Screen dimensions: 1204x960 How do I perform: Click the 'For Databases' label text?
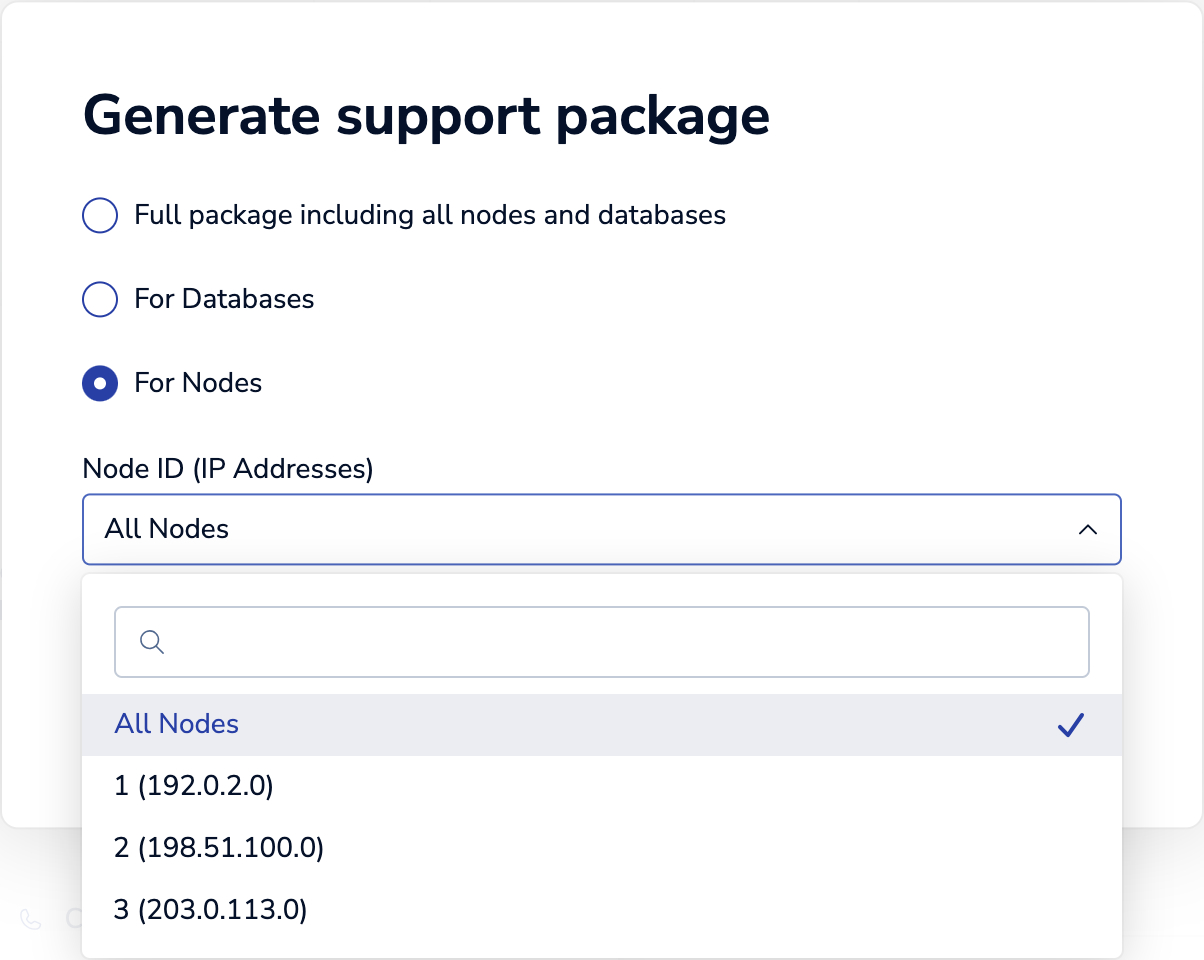click(224, 299)
